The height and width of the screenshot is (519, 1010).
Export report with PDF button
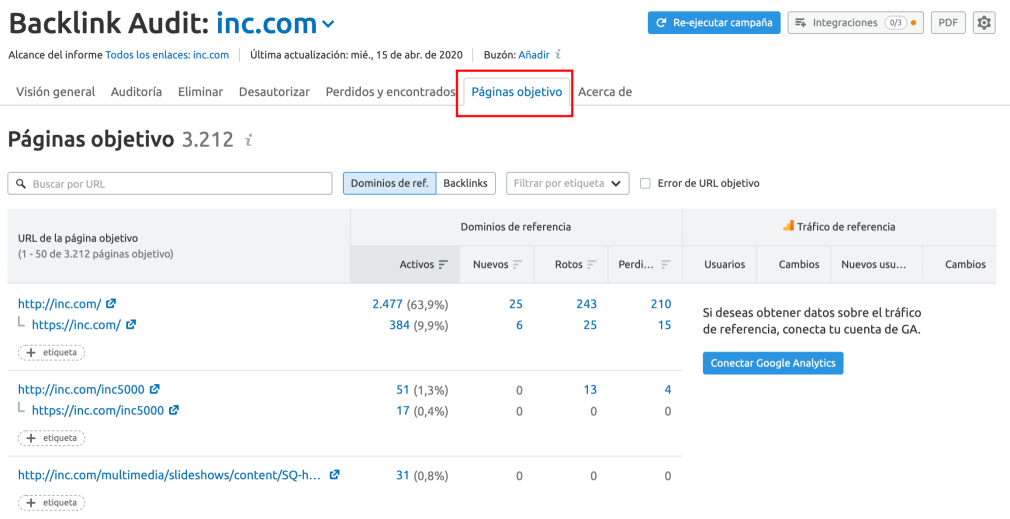point(948,23)
